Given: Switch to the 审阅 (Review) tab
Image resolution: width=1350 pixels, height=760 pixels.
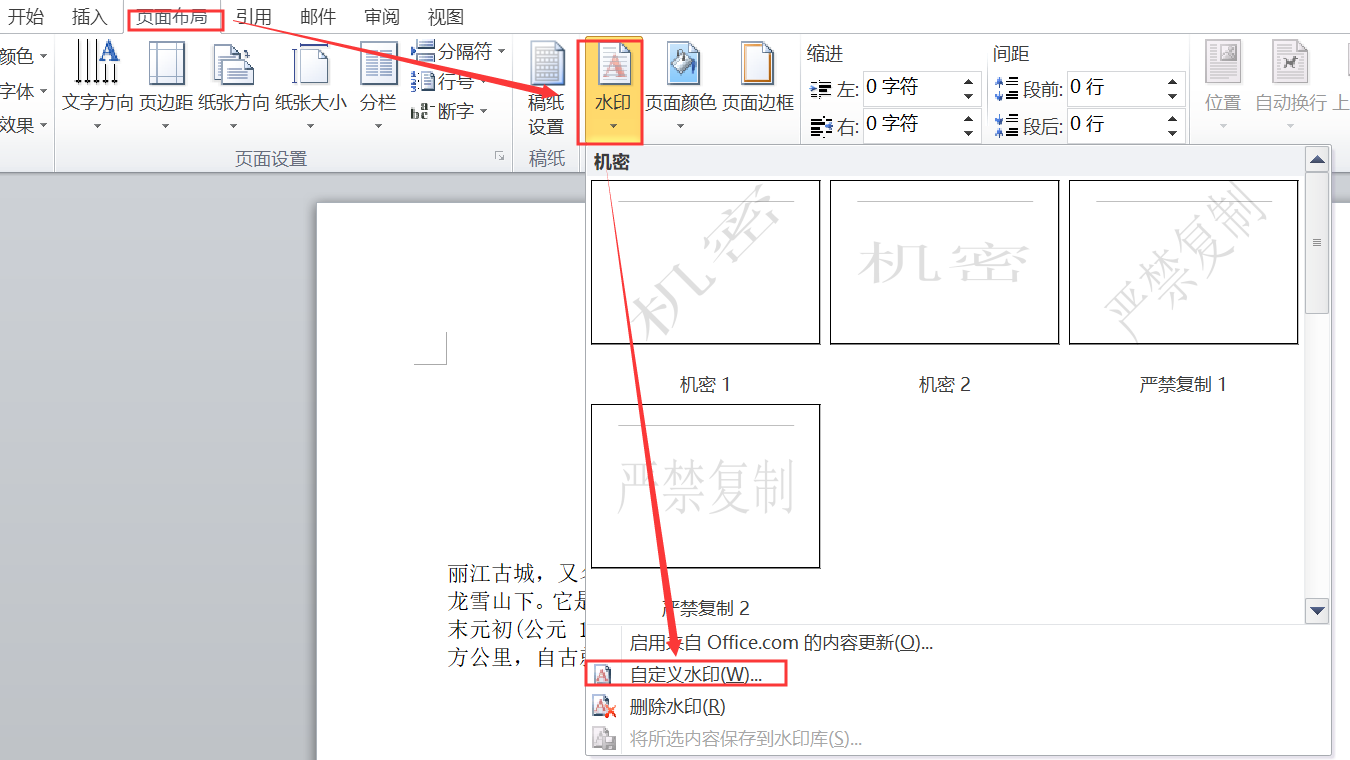Looking at the screenshot, I should pos(382,16).
